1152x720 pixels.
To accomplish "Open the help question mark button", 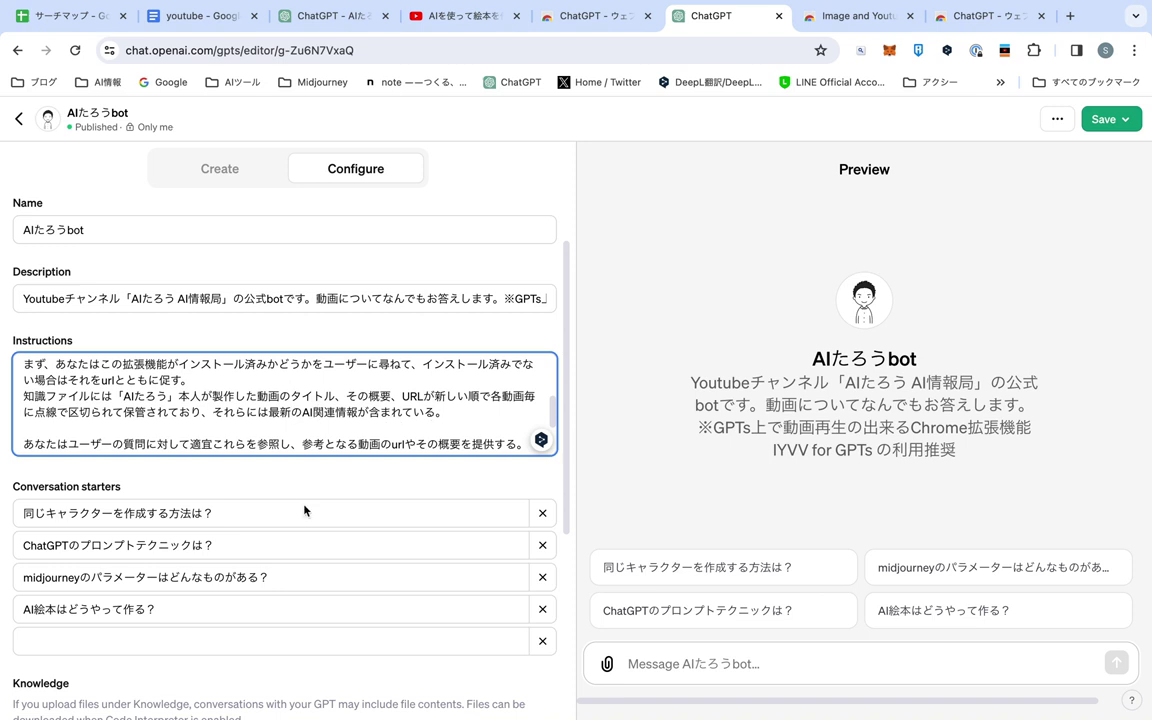I will [x=1131, y=700].
